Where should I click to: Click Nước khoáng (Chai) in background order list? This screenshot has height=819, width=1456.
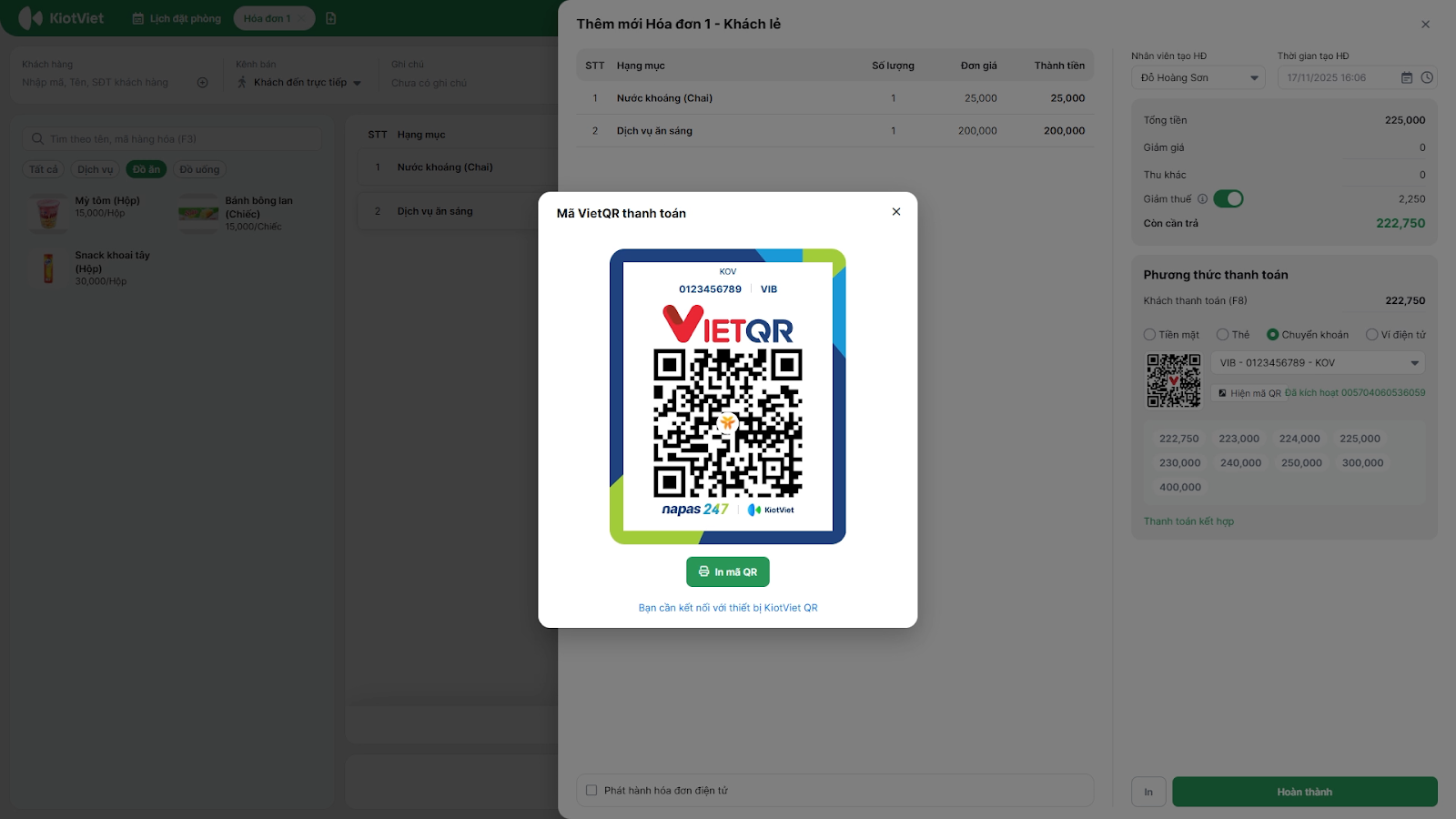(x=445, y=167)
